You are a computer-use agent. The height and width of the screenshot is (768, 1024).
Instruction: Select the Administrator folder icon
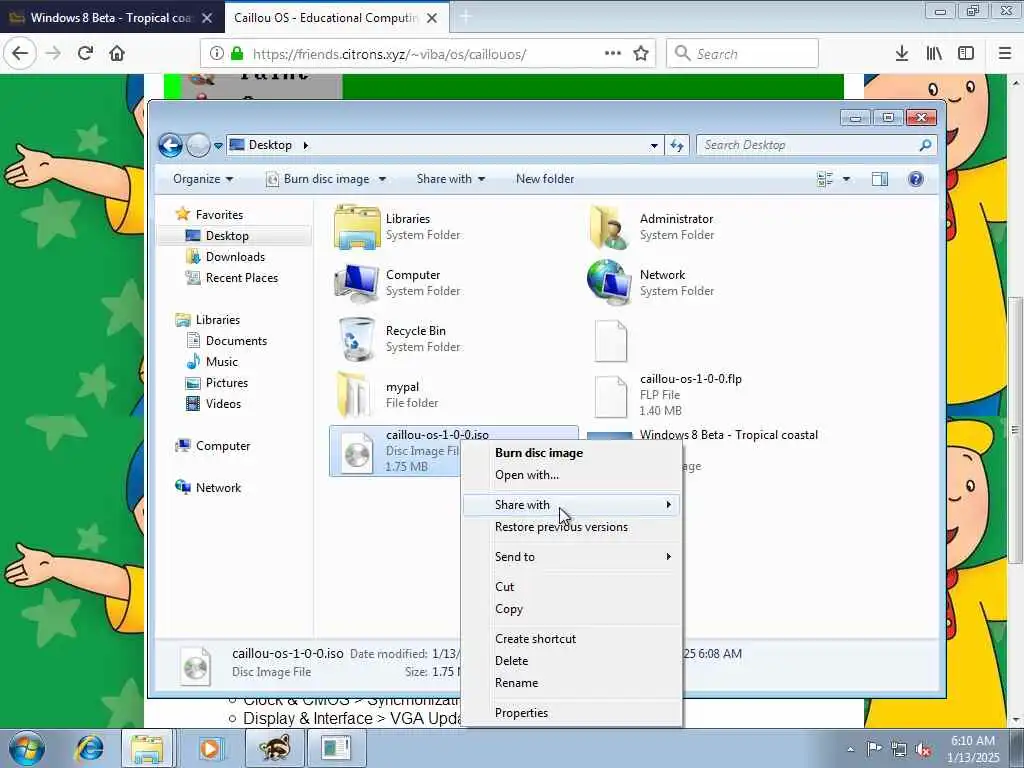point(610,227)
